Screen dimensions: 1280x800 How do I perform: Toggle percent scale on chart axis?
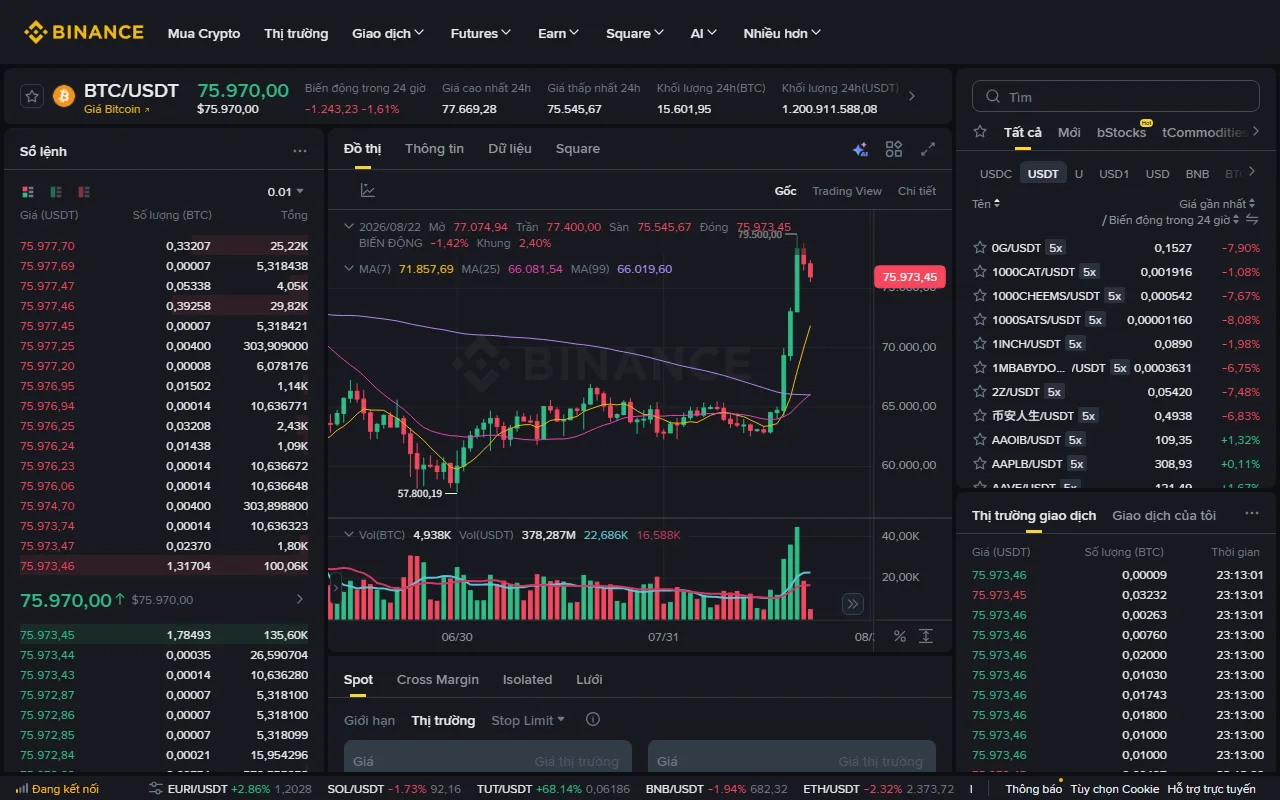tap(899, 636)
